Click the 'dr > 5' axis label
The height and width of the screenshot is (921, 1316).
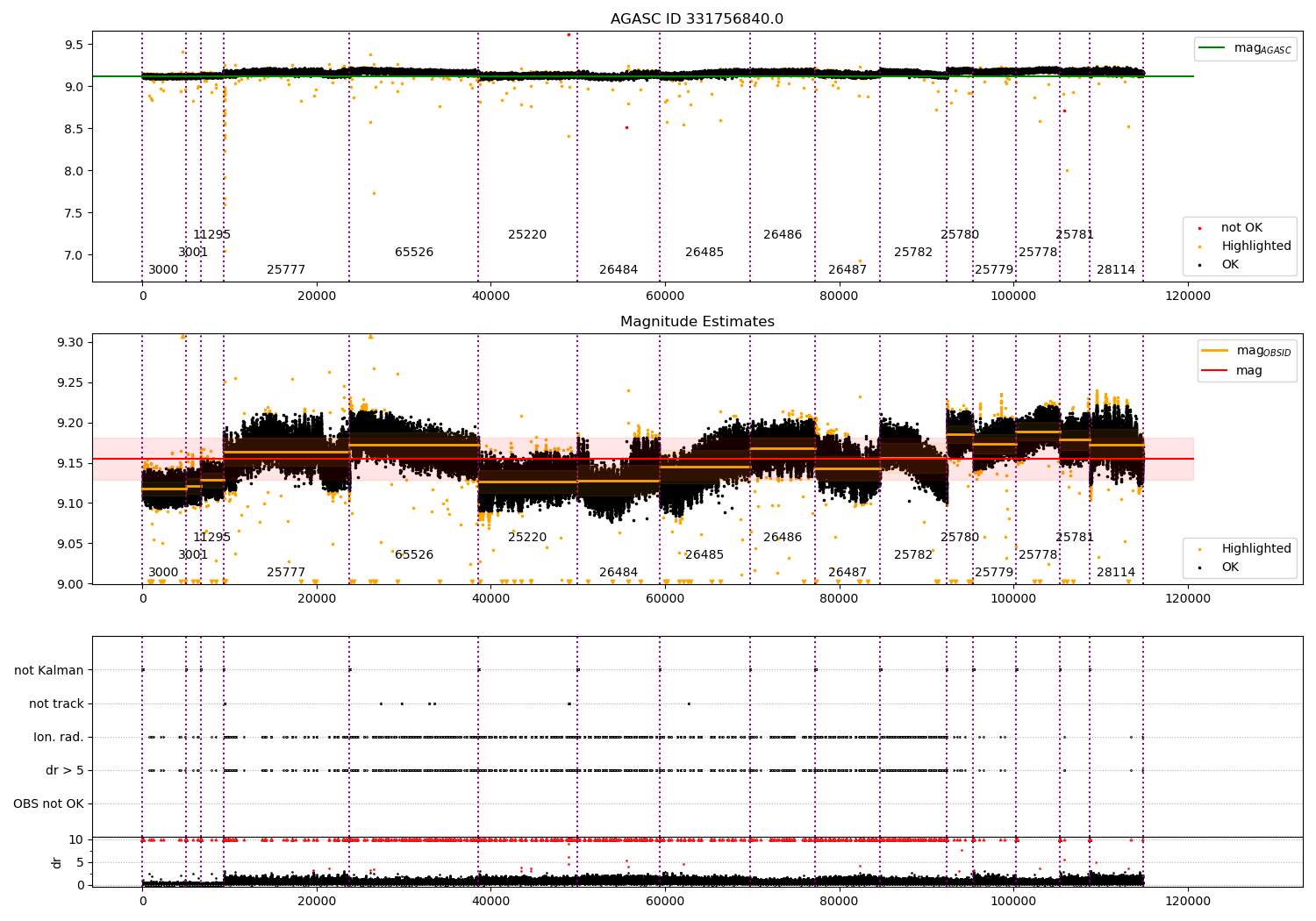point(65,770)
